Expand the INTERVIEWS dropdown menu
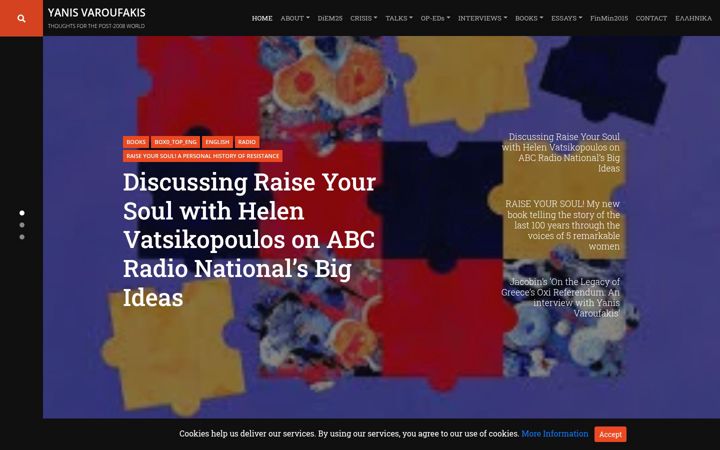The width and height of the screenshot is (720, 450). (482, 18)
